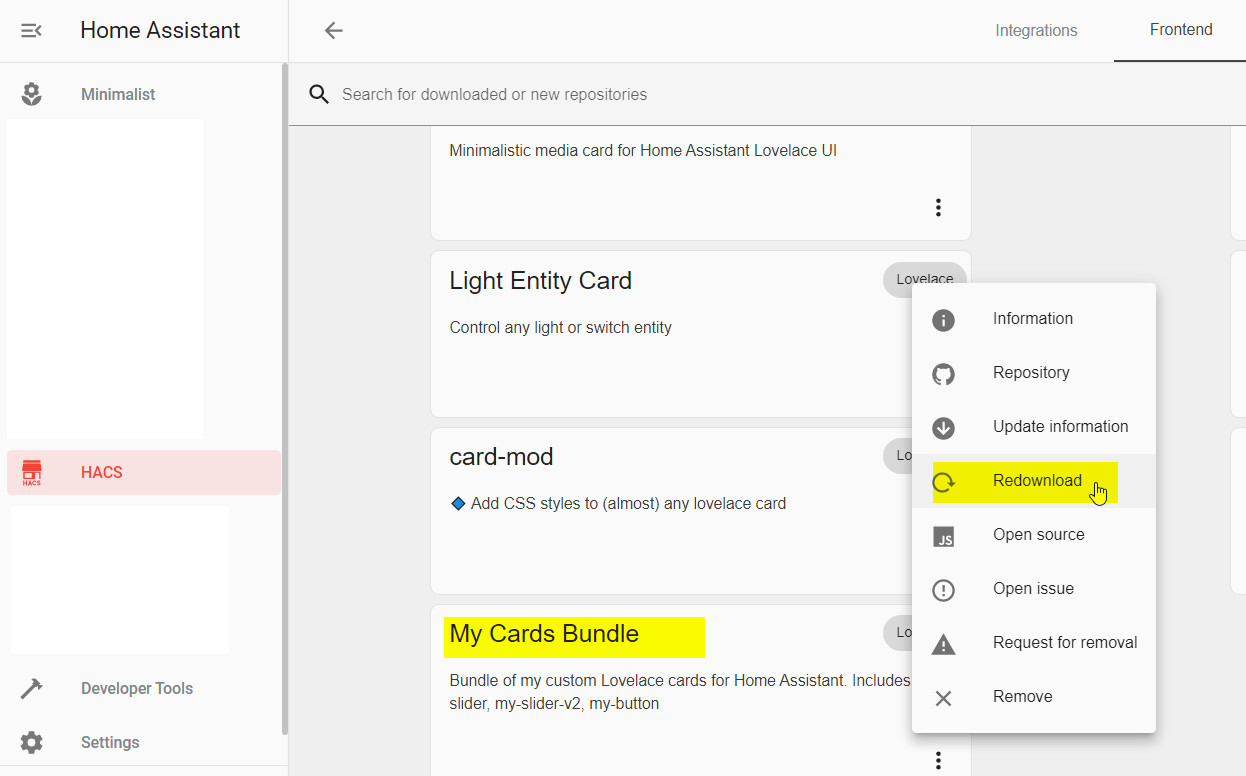Open Minimalist in the sidebar
The height and width of the screenshot is (776, 1246).
pos(144,94)
